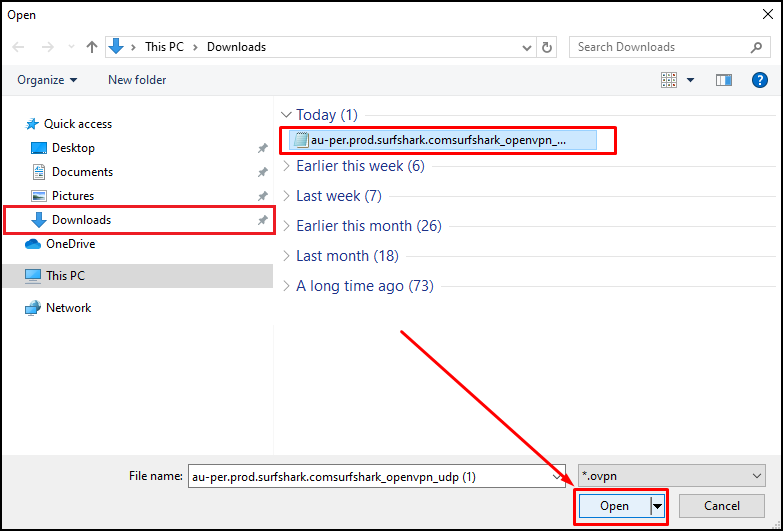The image size is (783, 531).
Task: Select Downloads in Quick access
Action: 81,220
